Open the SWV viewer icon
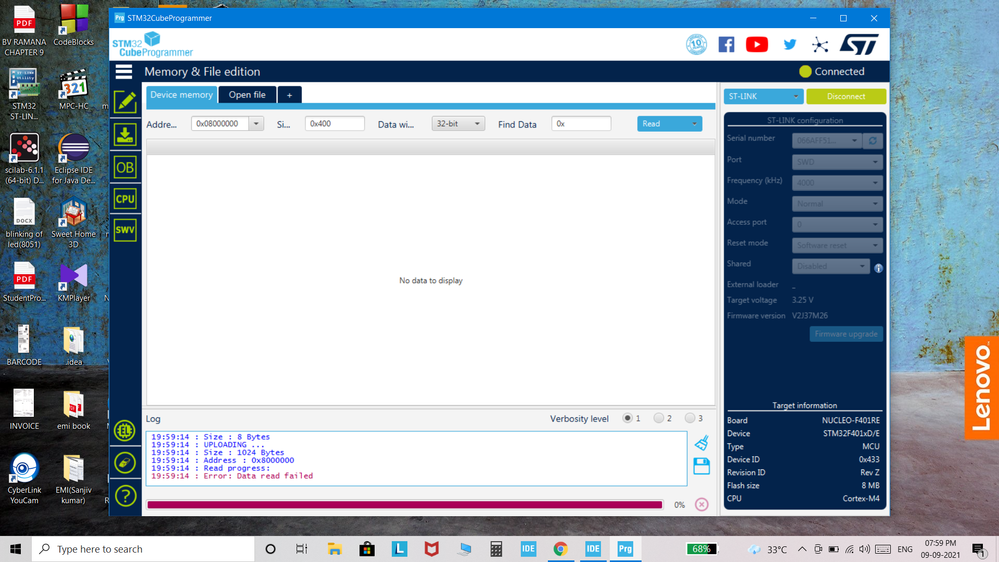This screenshot has height=562, width=999. (x=125, y=230)
